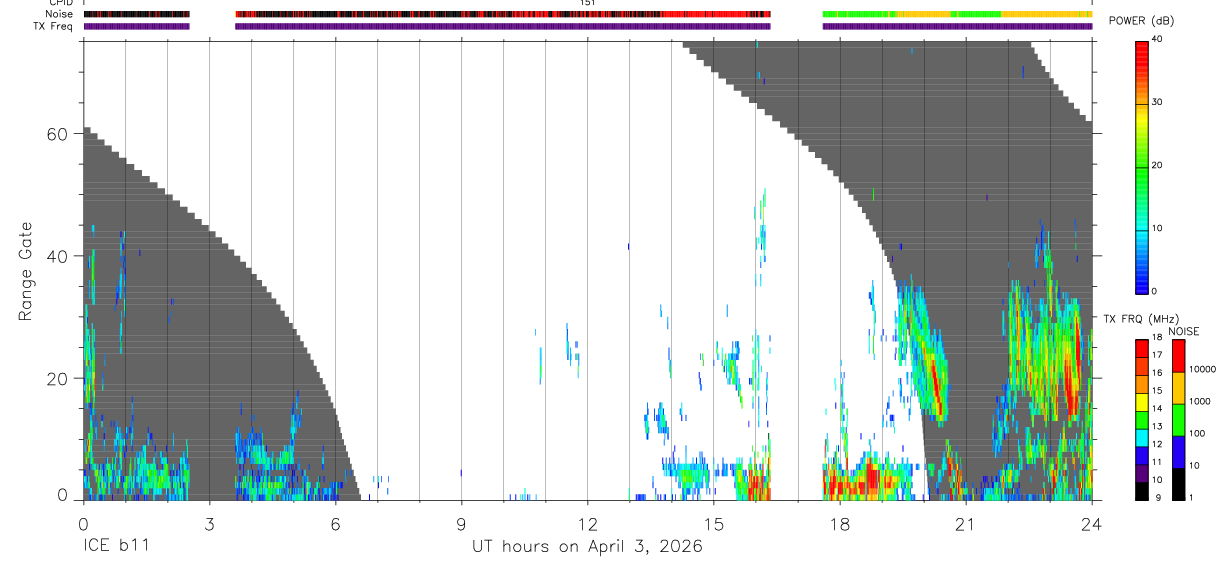Click the 'Noise' strip row label
Viewport: 1228px width, 567px height.
61,14
